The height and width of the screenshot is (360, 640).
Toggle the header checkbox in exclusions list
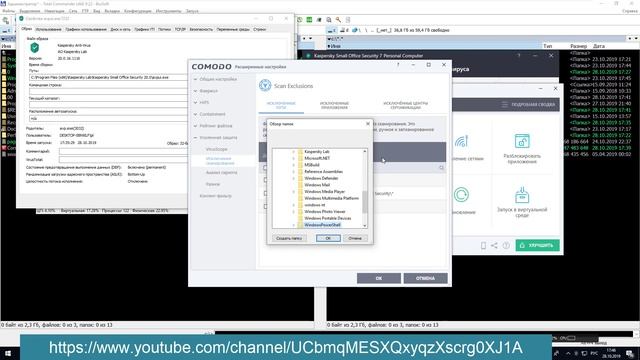pos(265,168)
